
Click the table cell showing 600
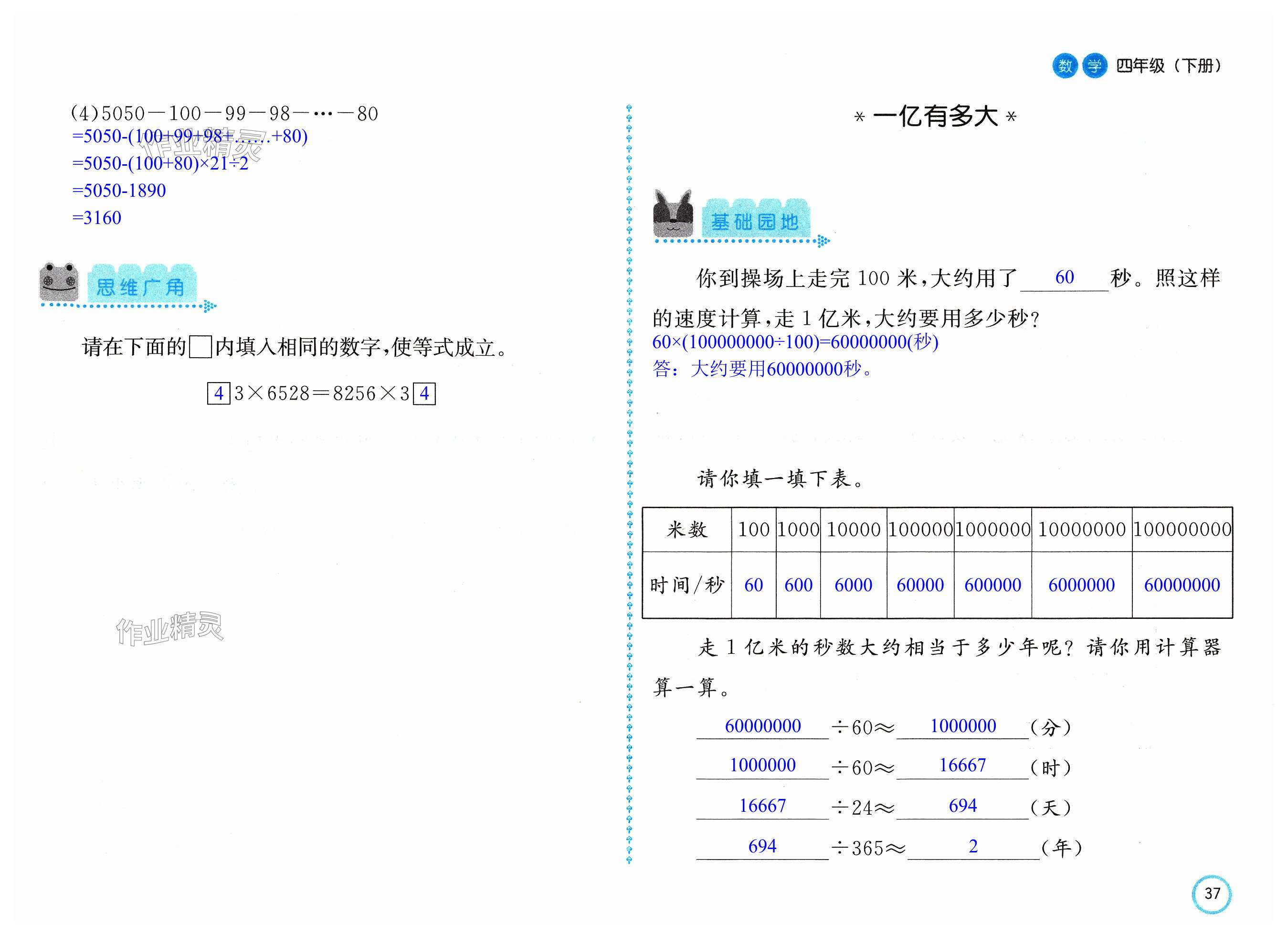click(798, 585)
